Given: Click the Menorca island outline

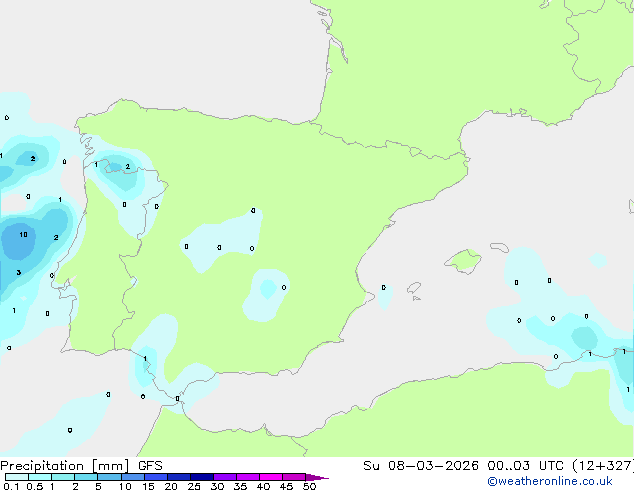Looking at the screenshot, I should tap(500, 247).
